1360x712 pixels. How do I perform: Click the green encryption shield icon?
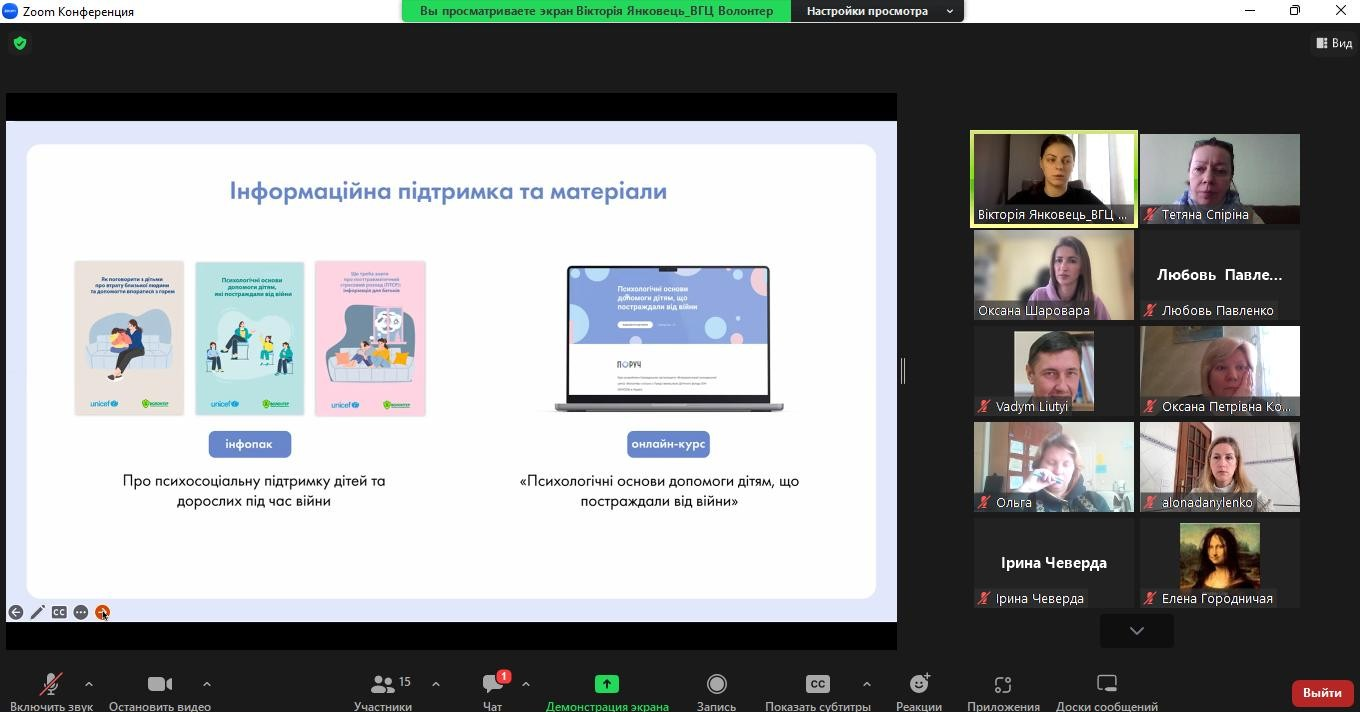20,43
